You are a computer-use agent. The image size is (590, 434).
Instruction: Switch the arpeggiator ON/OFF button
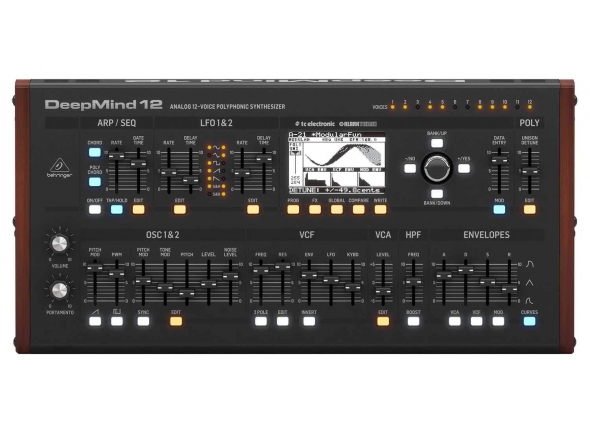coord(95,210)
